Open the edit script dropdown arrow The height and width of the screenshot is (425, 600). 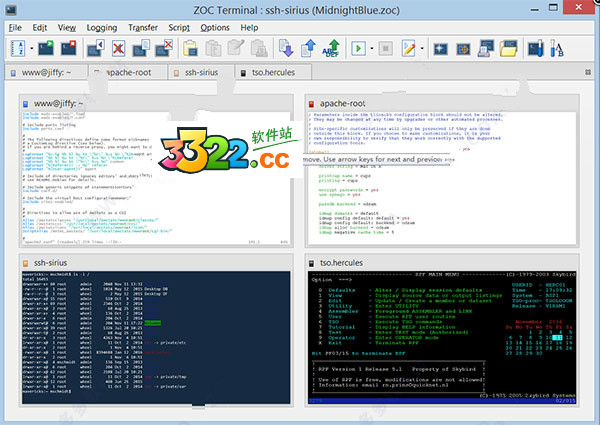pos(422,49)
